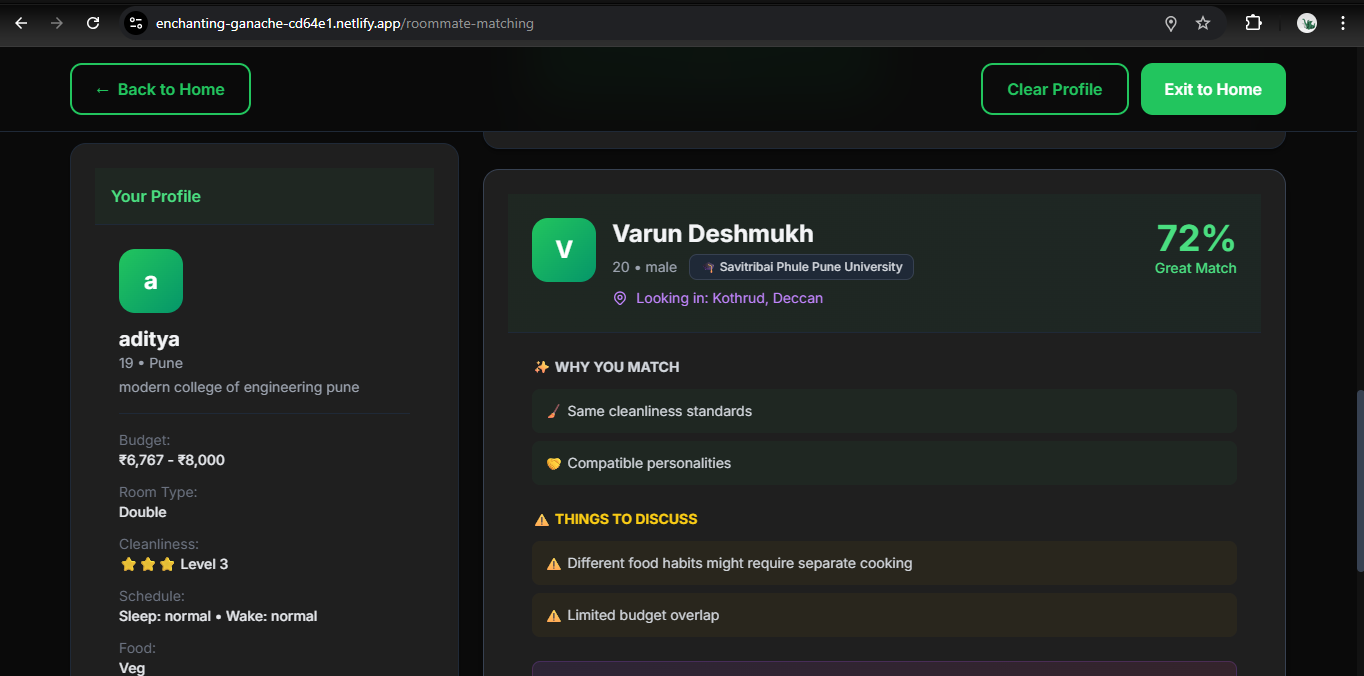Click the profile name 'aditya'
This screenshot has height=676, width=1364.
[x=149, y=339]
